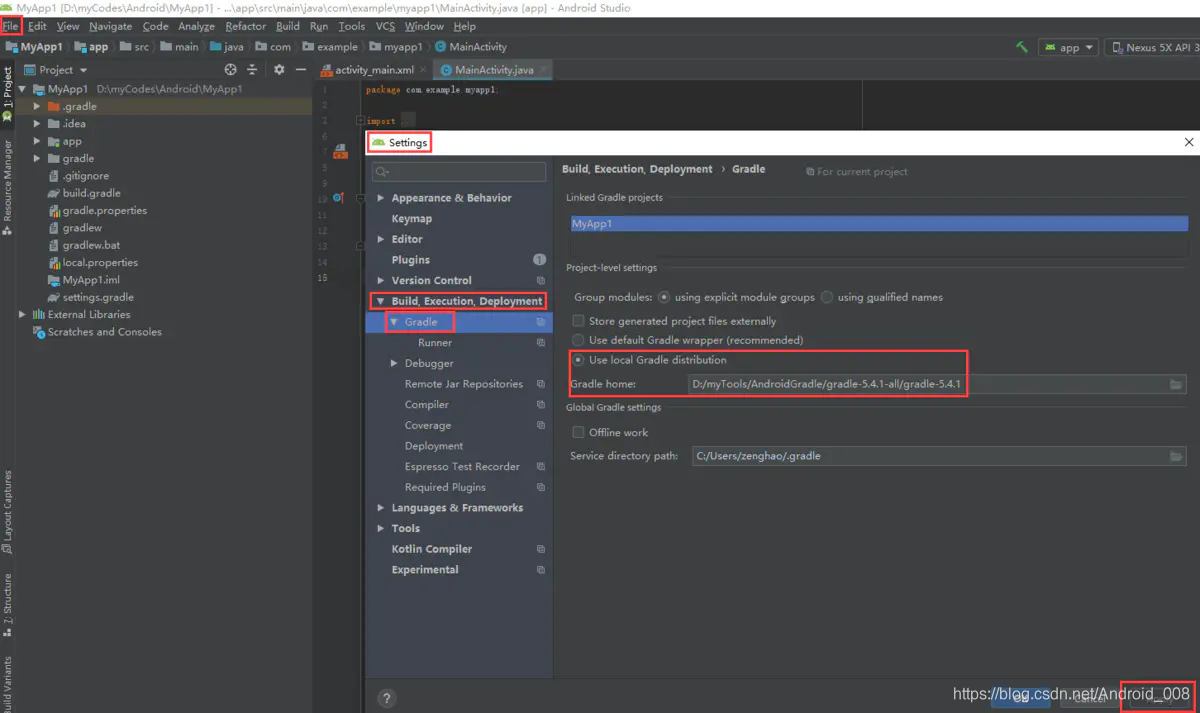Expand the .gradle folder in project tree

coord(37,106)
